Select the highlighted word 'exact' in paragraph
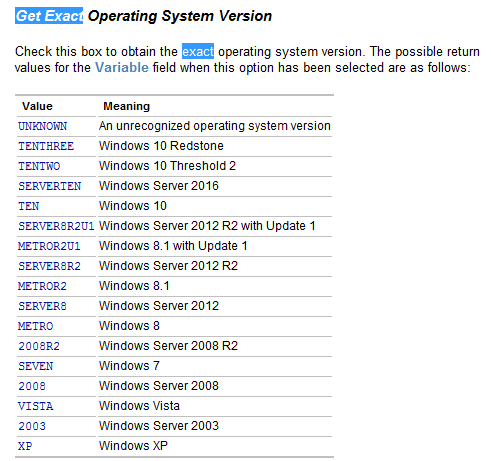 (198, 51)
